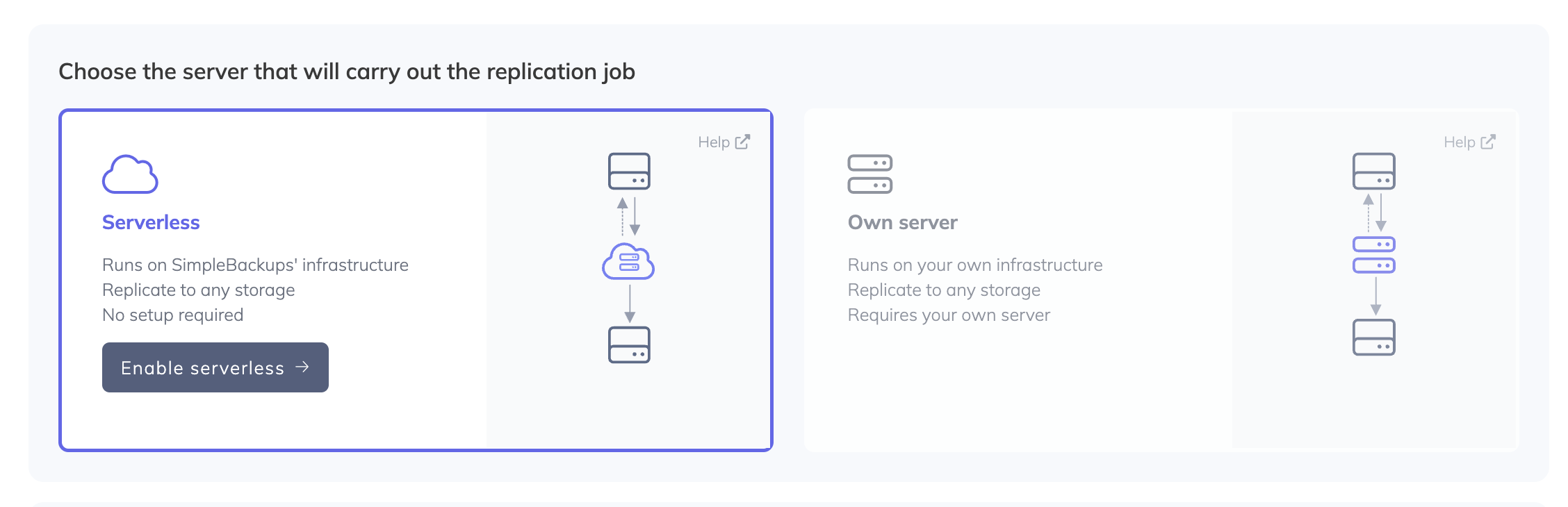Open the Help link in the Serverless card
The height and width of the screenshot is (507, 1568).
(x=714, y=142)
